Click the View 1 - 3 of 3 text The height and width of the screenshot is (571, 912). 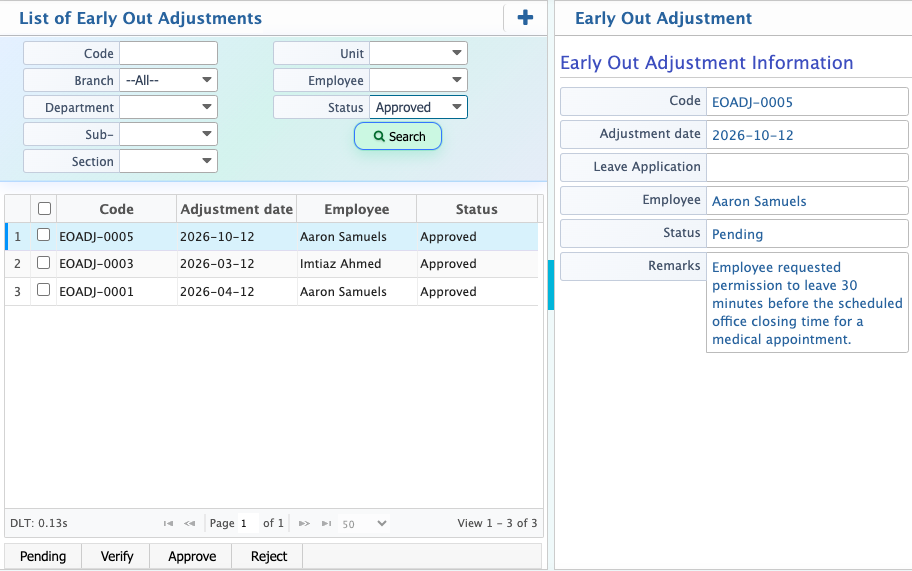(497, 523)
